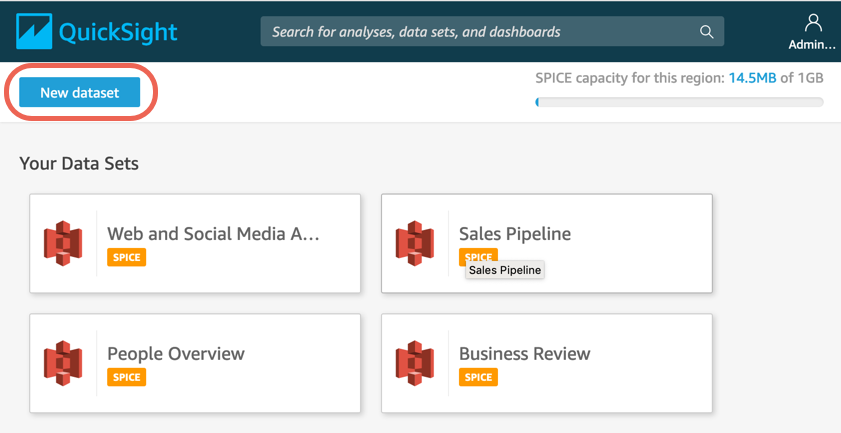The image size is (841, 433).
Task: Click the QuickSight brand name text
Action: tap(118, 31)
